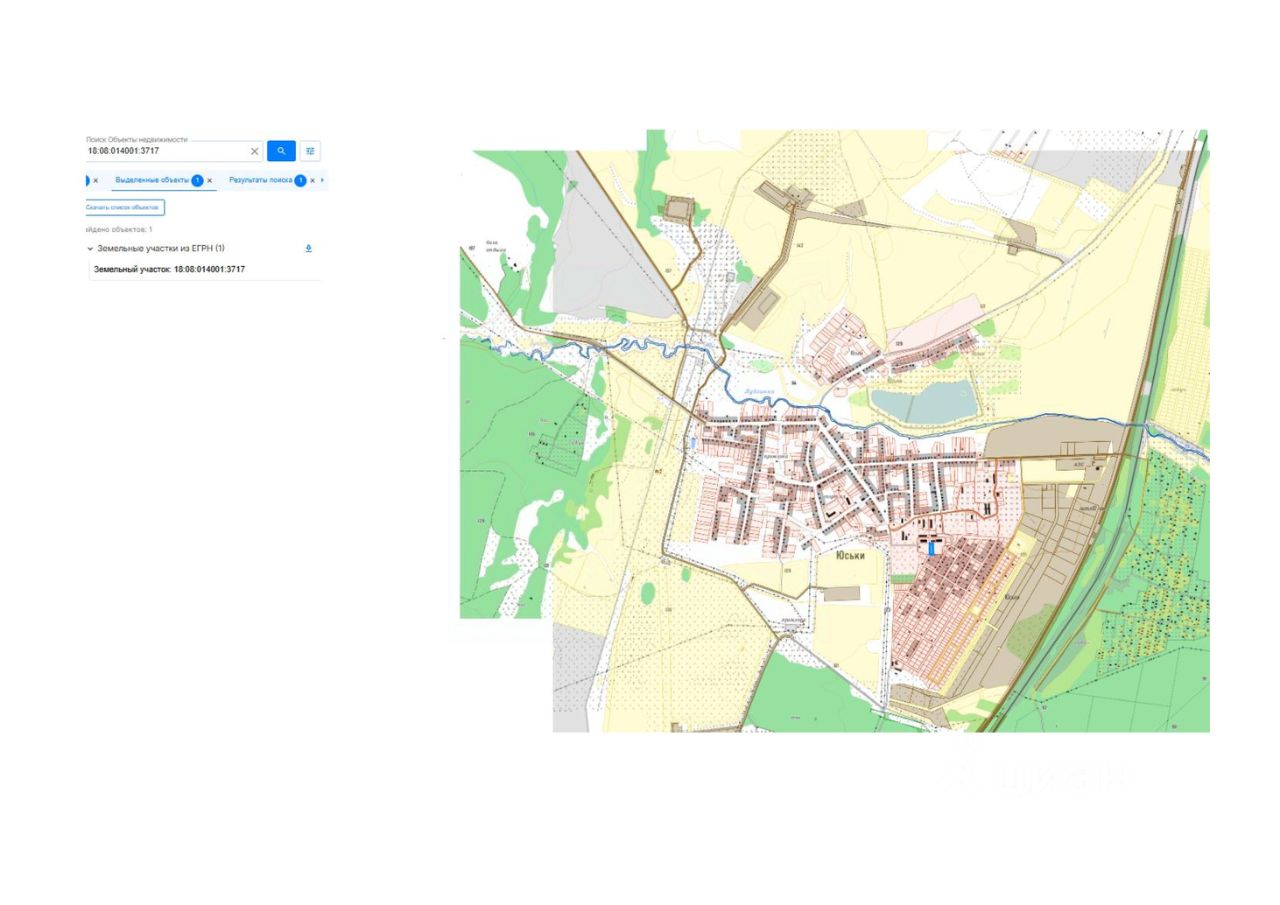The height and width of the screenshot is (905, 1280).
Task: Click the Выделенные объекты count badge
Action: tap(197, 181)
